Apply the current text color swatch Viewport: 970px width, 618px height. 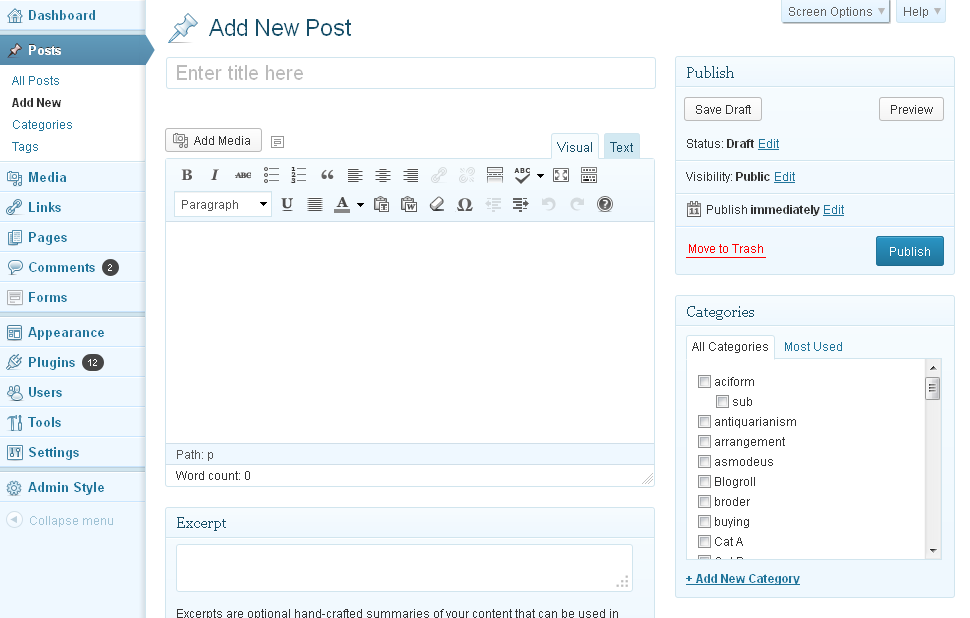coord(342,205)
